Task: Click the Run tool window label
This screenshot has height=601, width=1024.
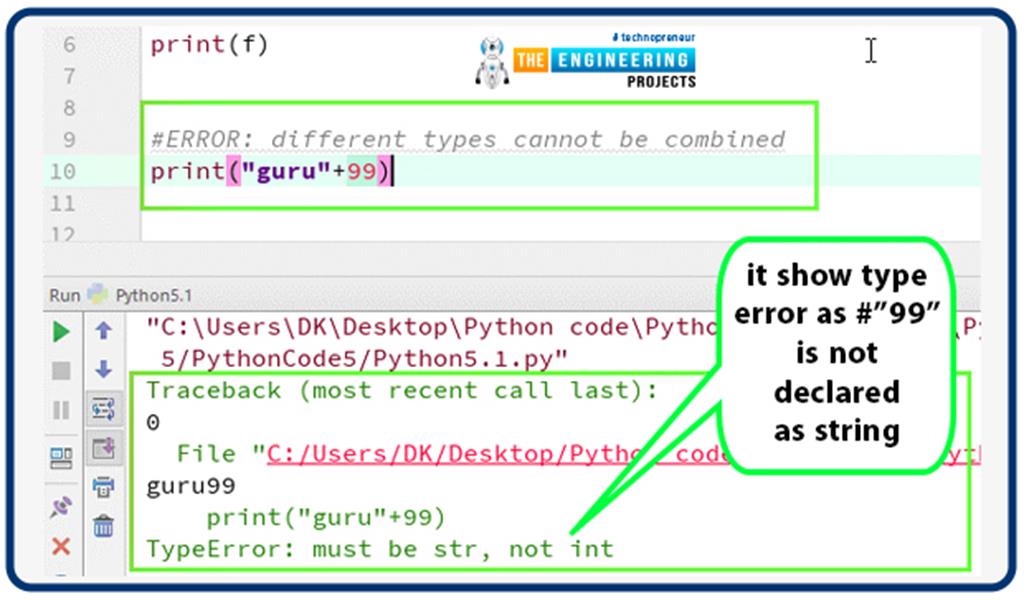Action: point(64,295)
